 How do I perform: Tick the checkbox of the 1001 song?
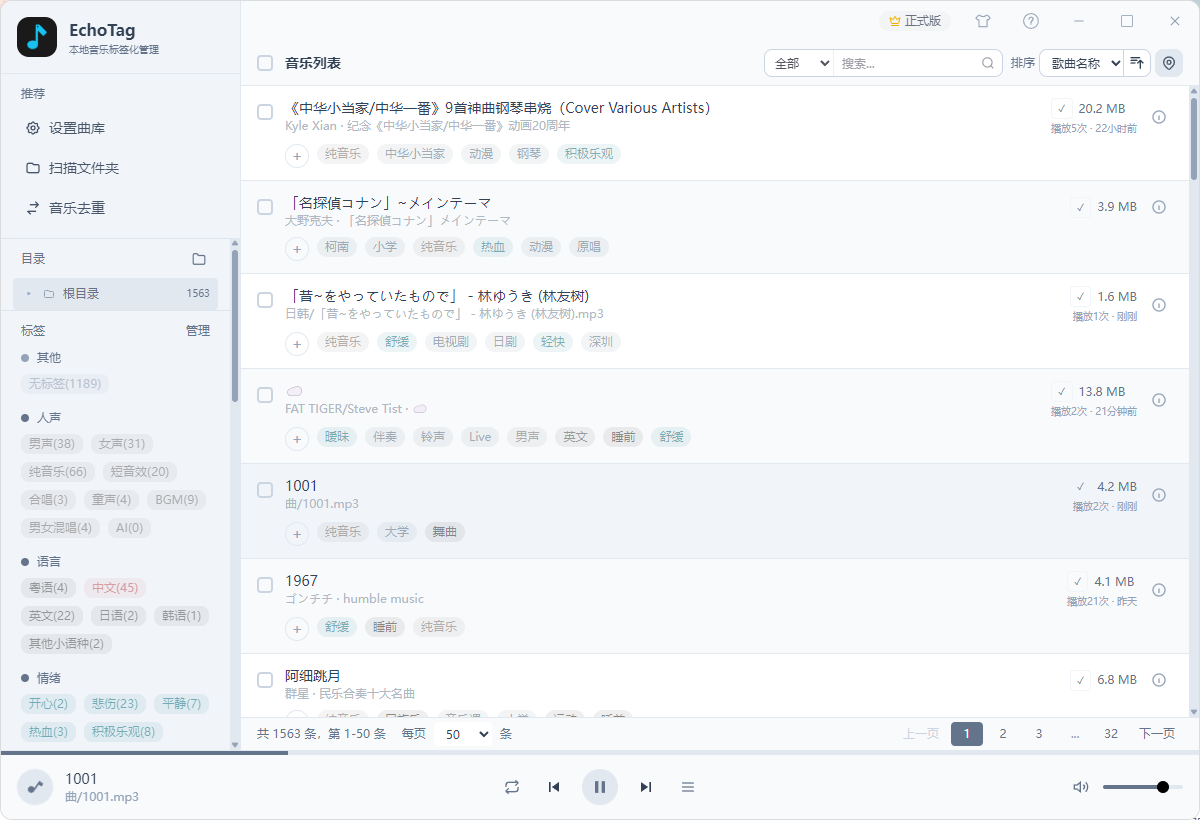pyautogui.click(x=264, y=490)
